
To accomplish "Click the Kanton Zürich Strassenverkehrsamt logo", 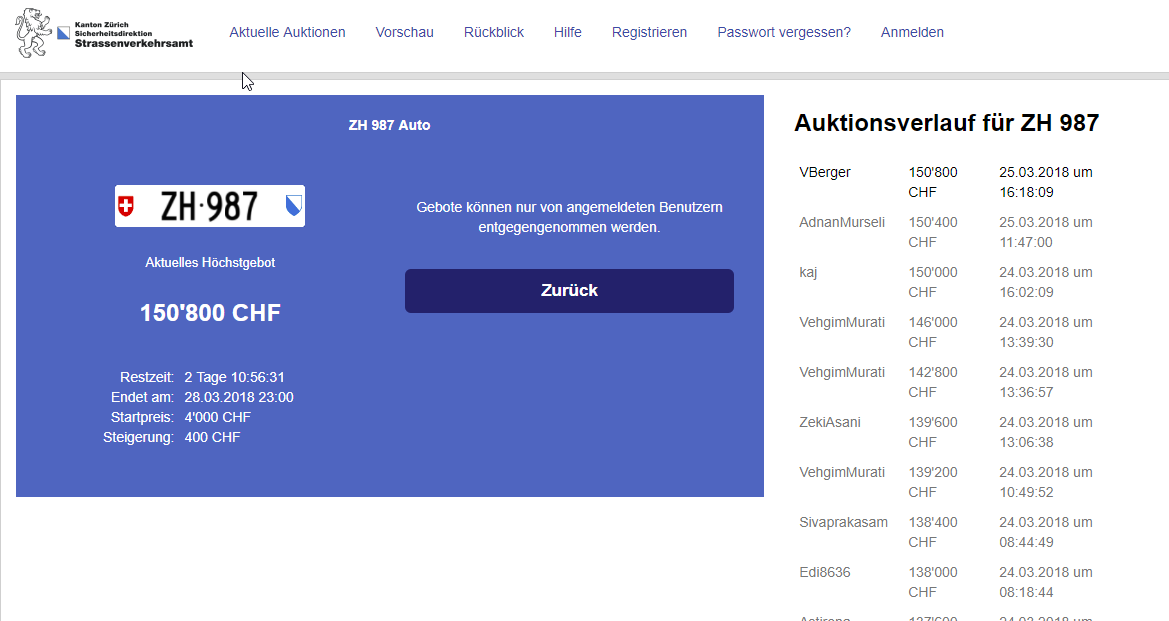I will (104, 32).
